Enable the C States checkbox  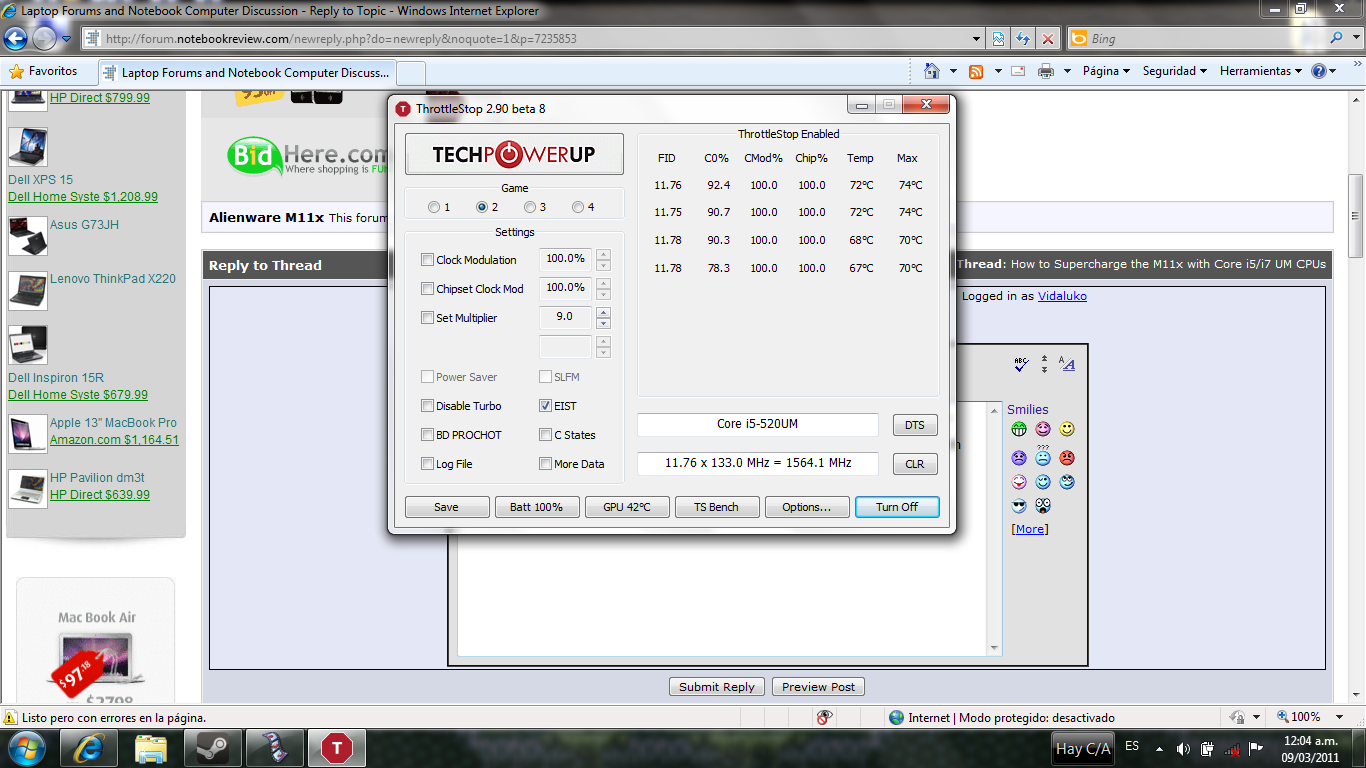[x=545, y=435]
